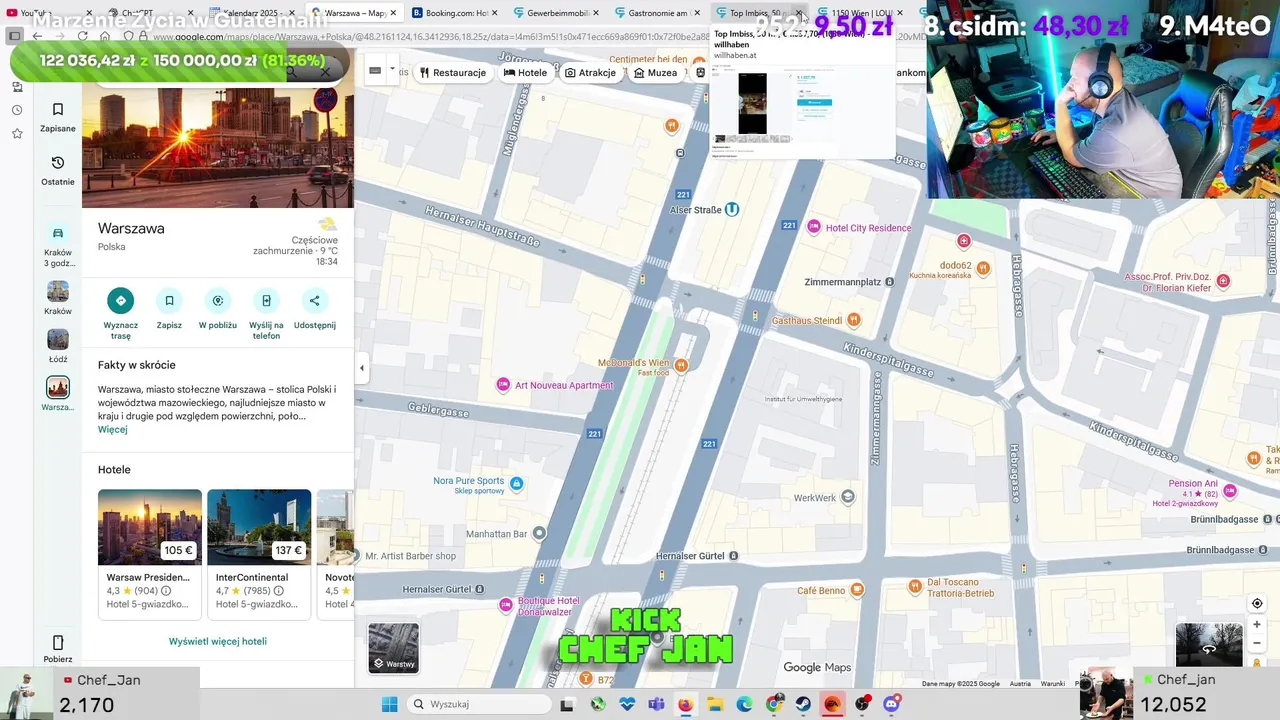Expand the Więcej link in Fakty w skrócie
Image resolution: width=1280 pixels, height=720 pixels.
(113, 429)
